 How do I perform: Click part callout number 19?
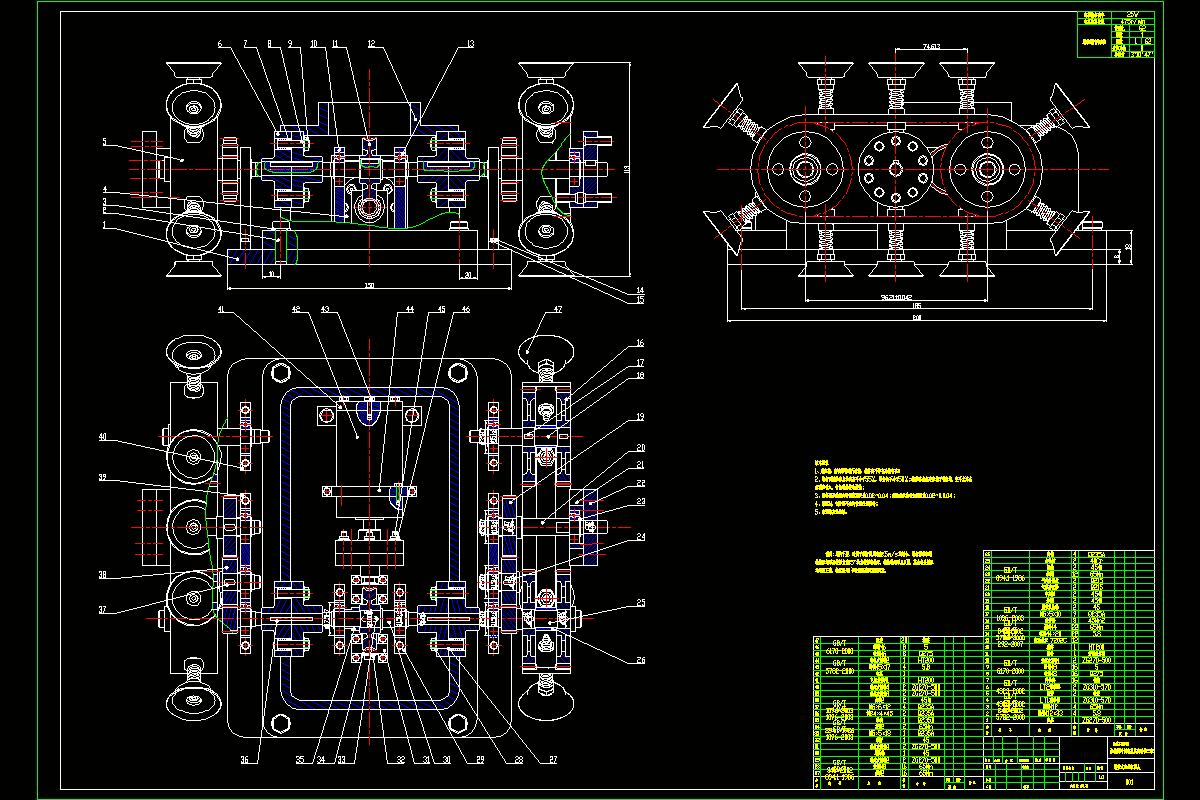click(x=641, y=415)
